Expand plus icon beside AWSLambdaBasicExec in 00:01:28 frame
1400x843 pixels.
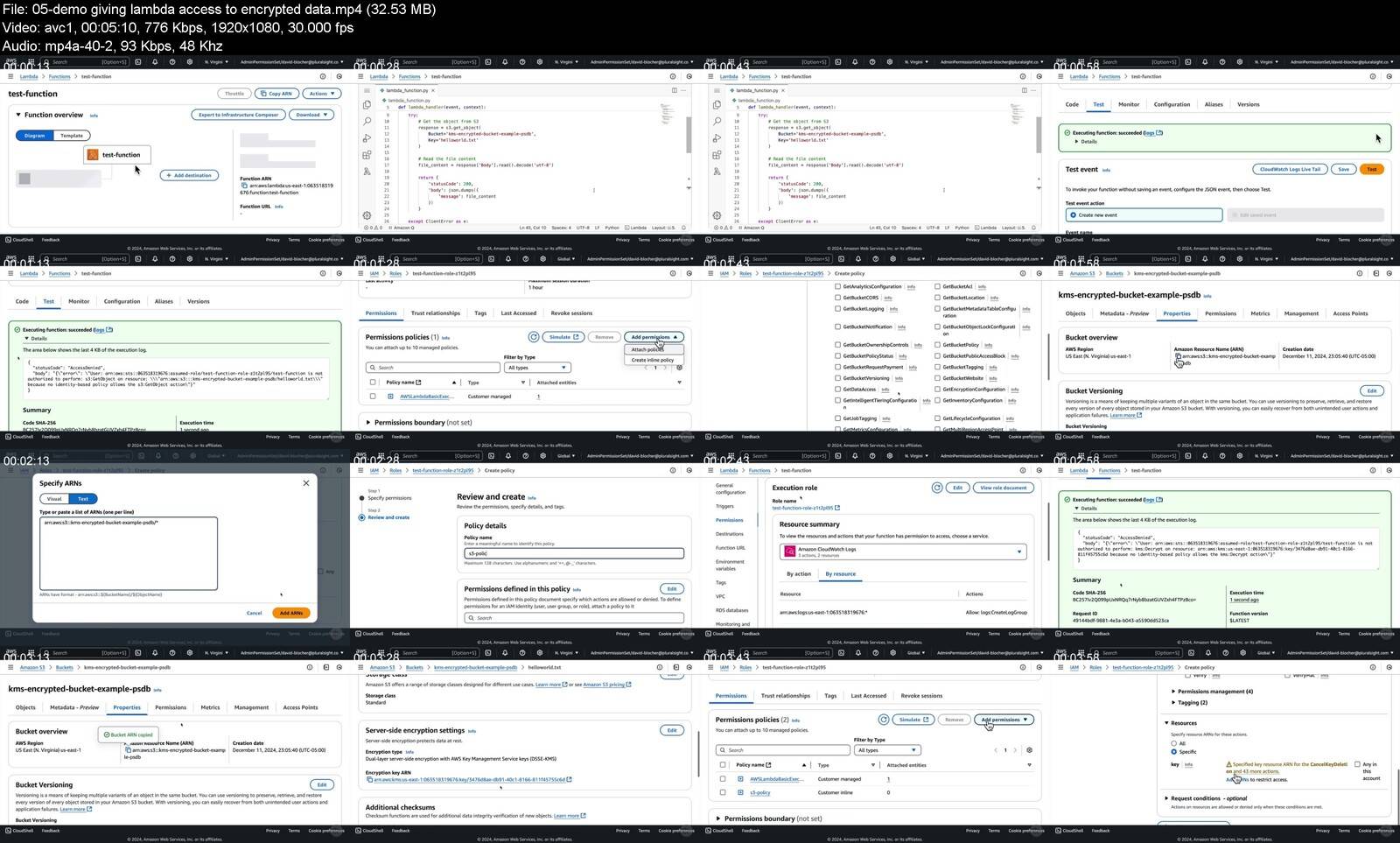(x=390, y=397)
